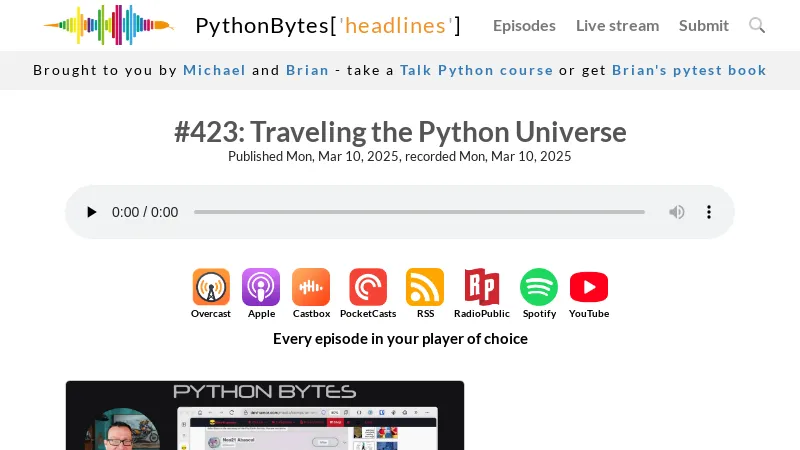
Task: Follow the Michael host link
Action: click(x=214, y=70)
